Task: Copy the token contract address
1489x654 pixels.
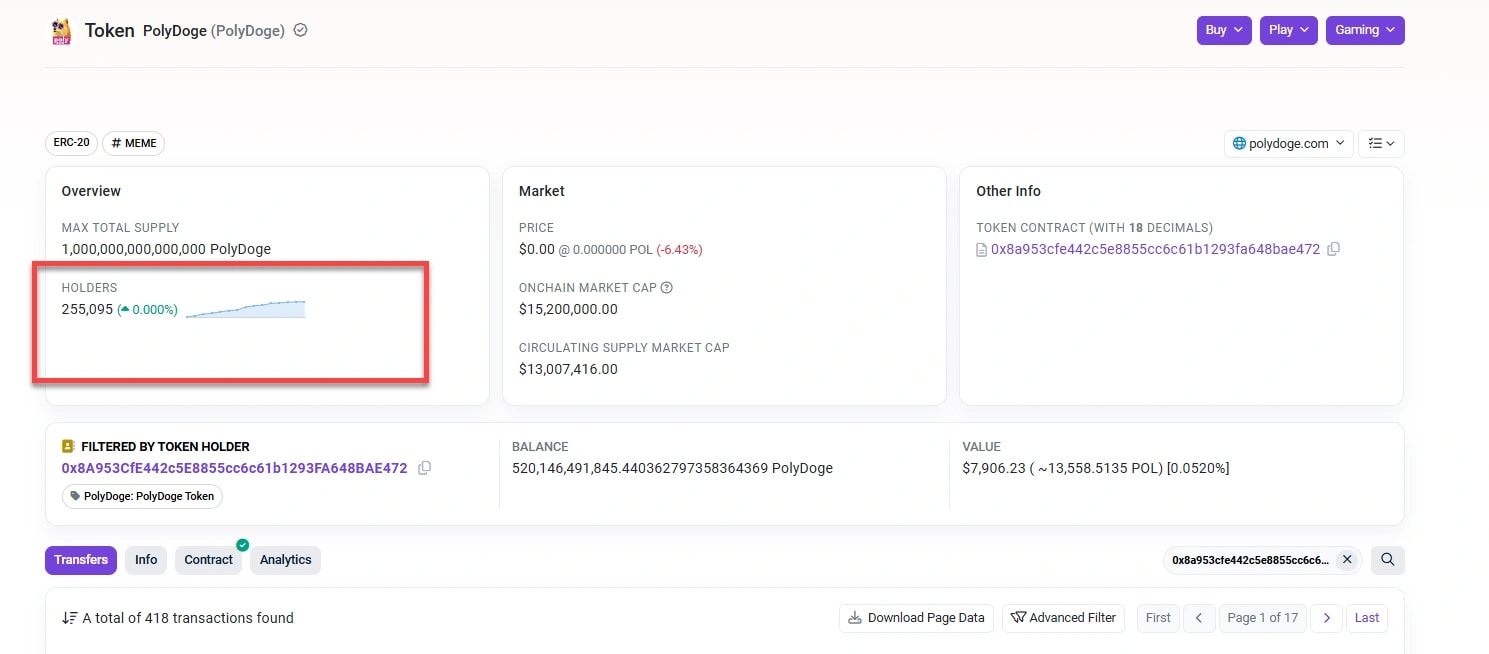Action: tap(1334, 249)
